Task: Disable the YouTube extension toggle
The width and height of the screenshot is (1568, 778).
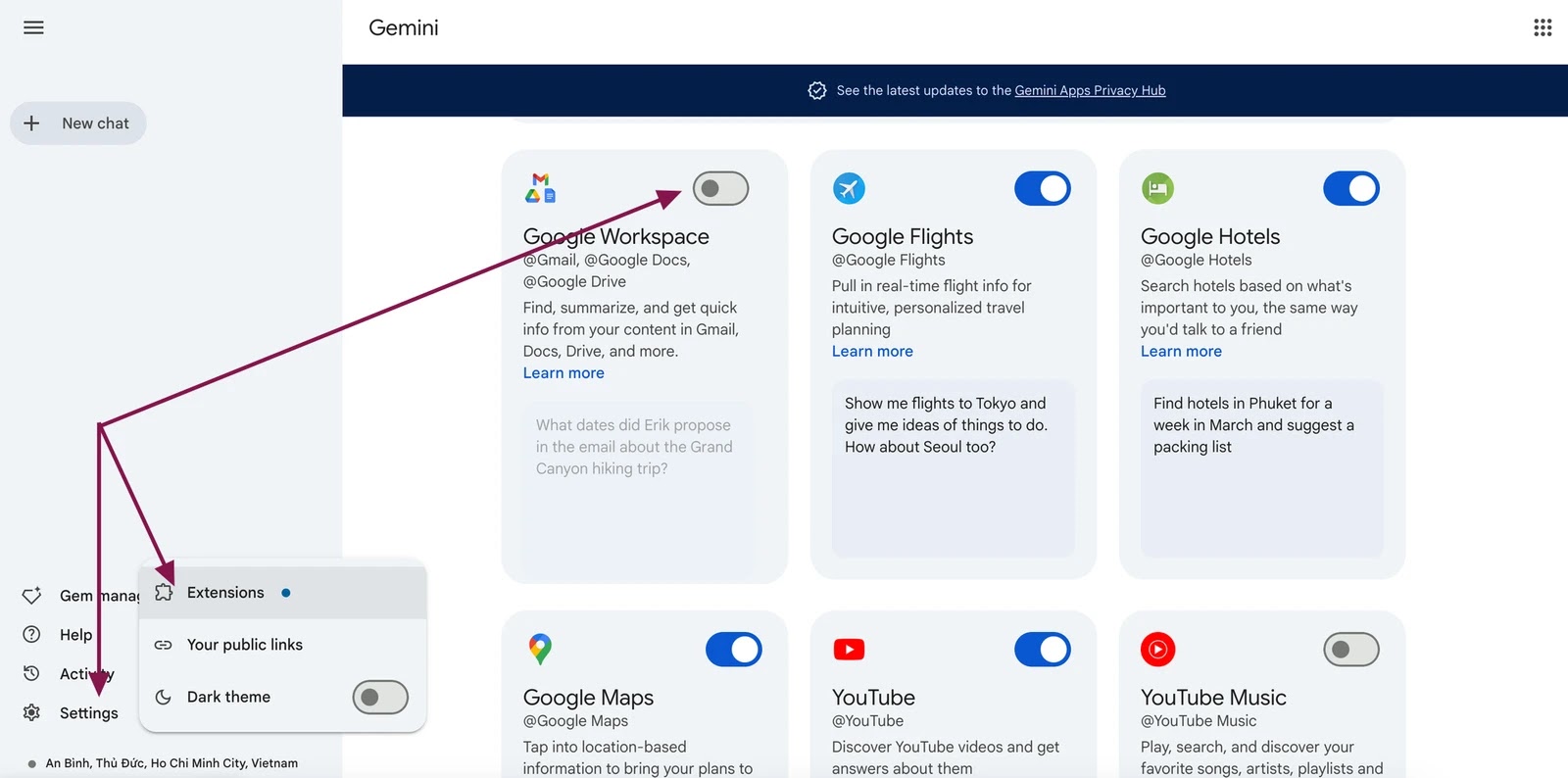Action: coord(1043,649)
